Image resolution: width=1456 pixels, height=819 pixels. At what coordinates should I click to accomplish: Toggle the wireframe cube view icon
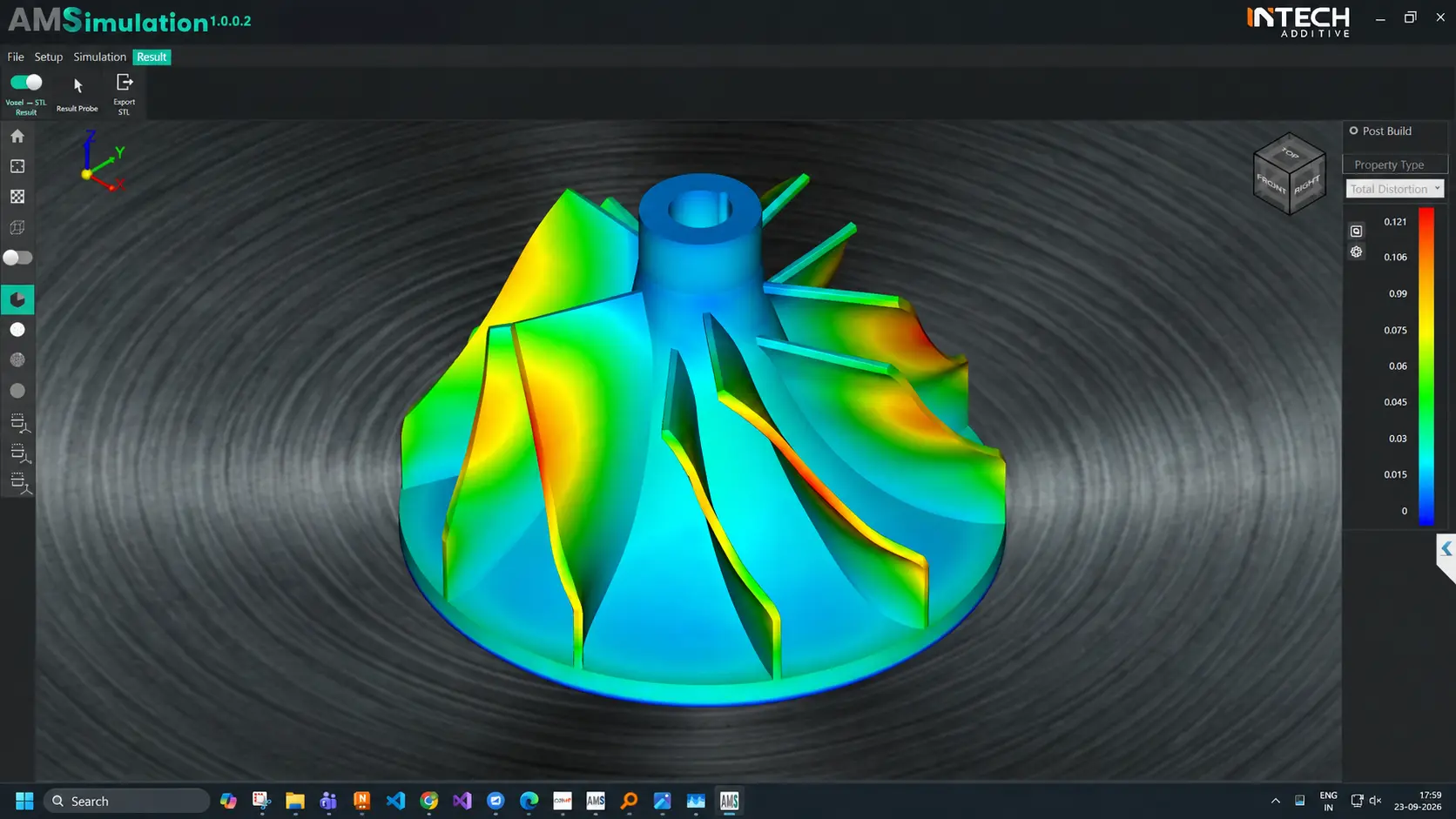(17, 227)
